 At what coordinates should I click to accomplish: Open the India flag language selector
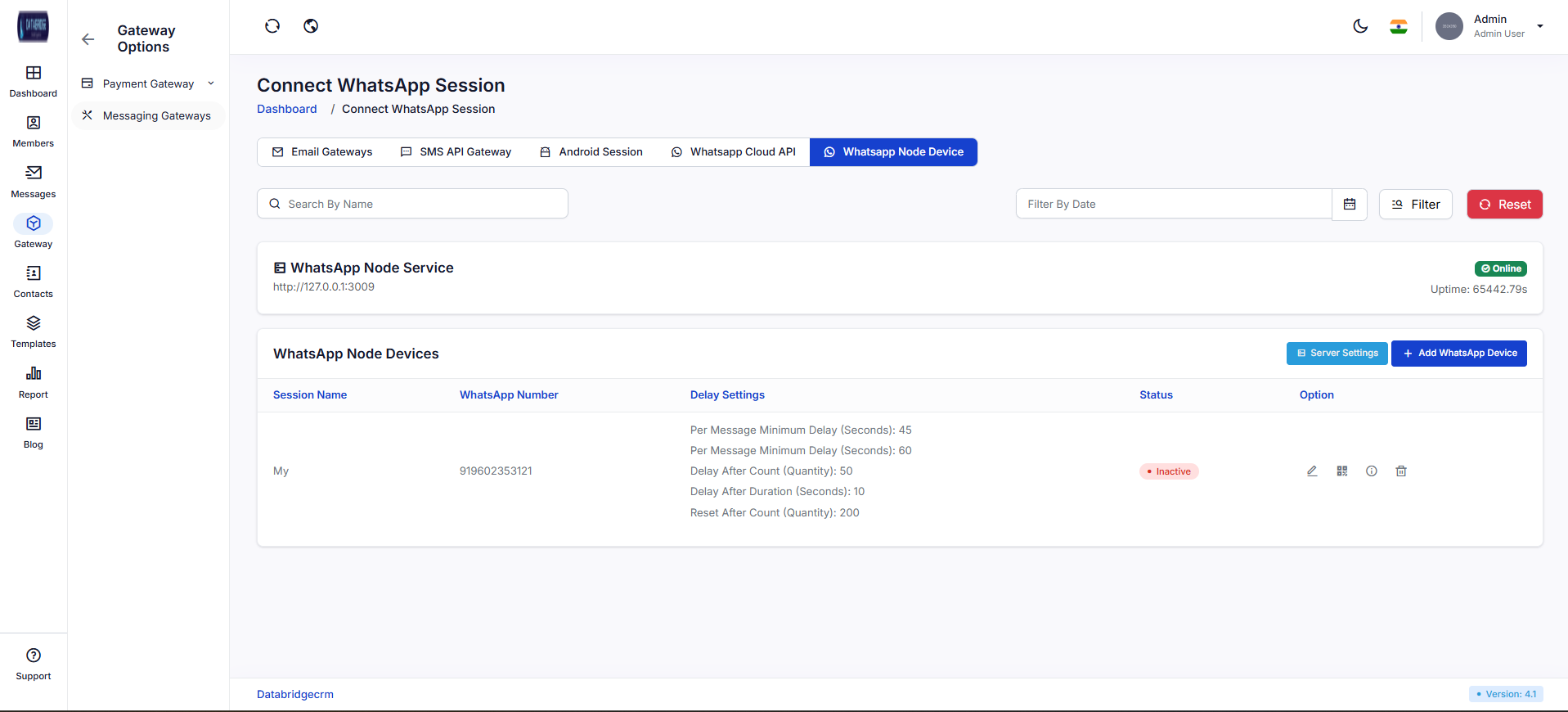click(1399, 26)
